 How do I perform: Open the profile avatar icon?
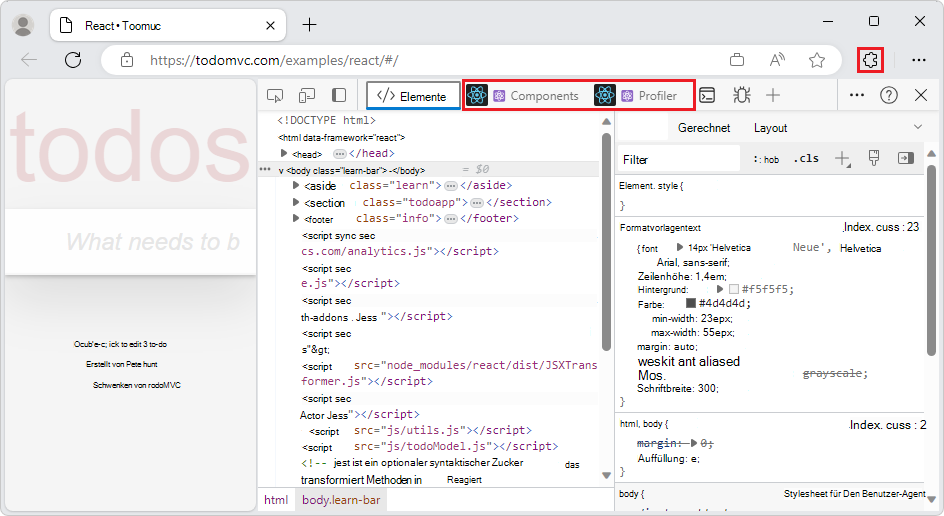pos(23,25)
